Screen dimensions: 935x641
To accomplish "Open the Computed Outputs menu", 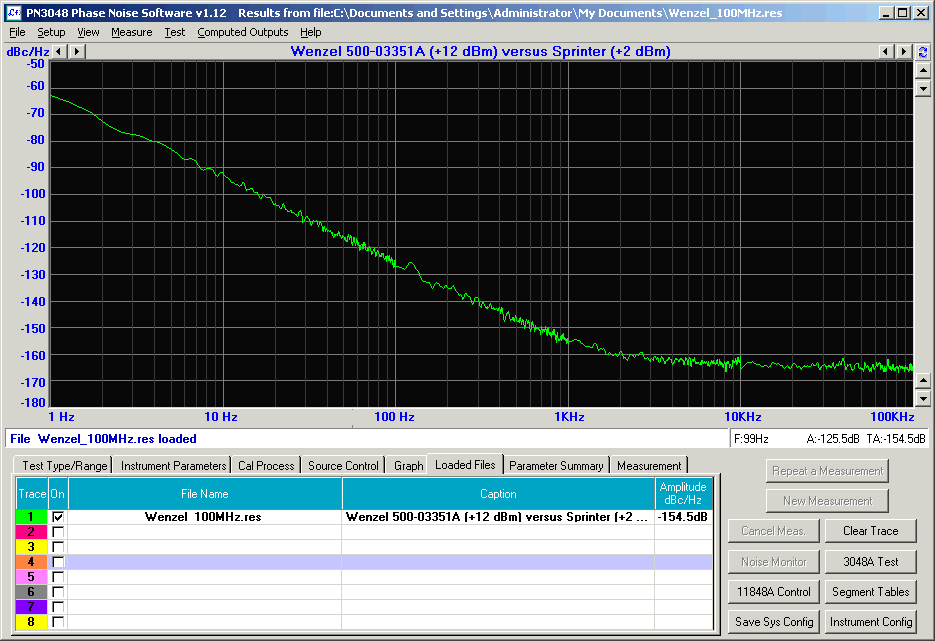I will [x=243, y=32].
